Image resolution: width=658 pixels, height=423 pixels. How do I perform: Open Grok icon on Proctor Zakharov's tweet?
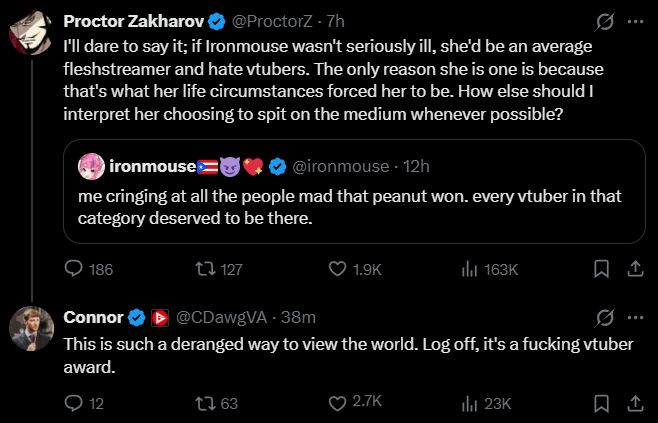(x=603, y=21)
